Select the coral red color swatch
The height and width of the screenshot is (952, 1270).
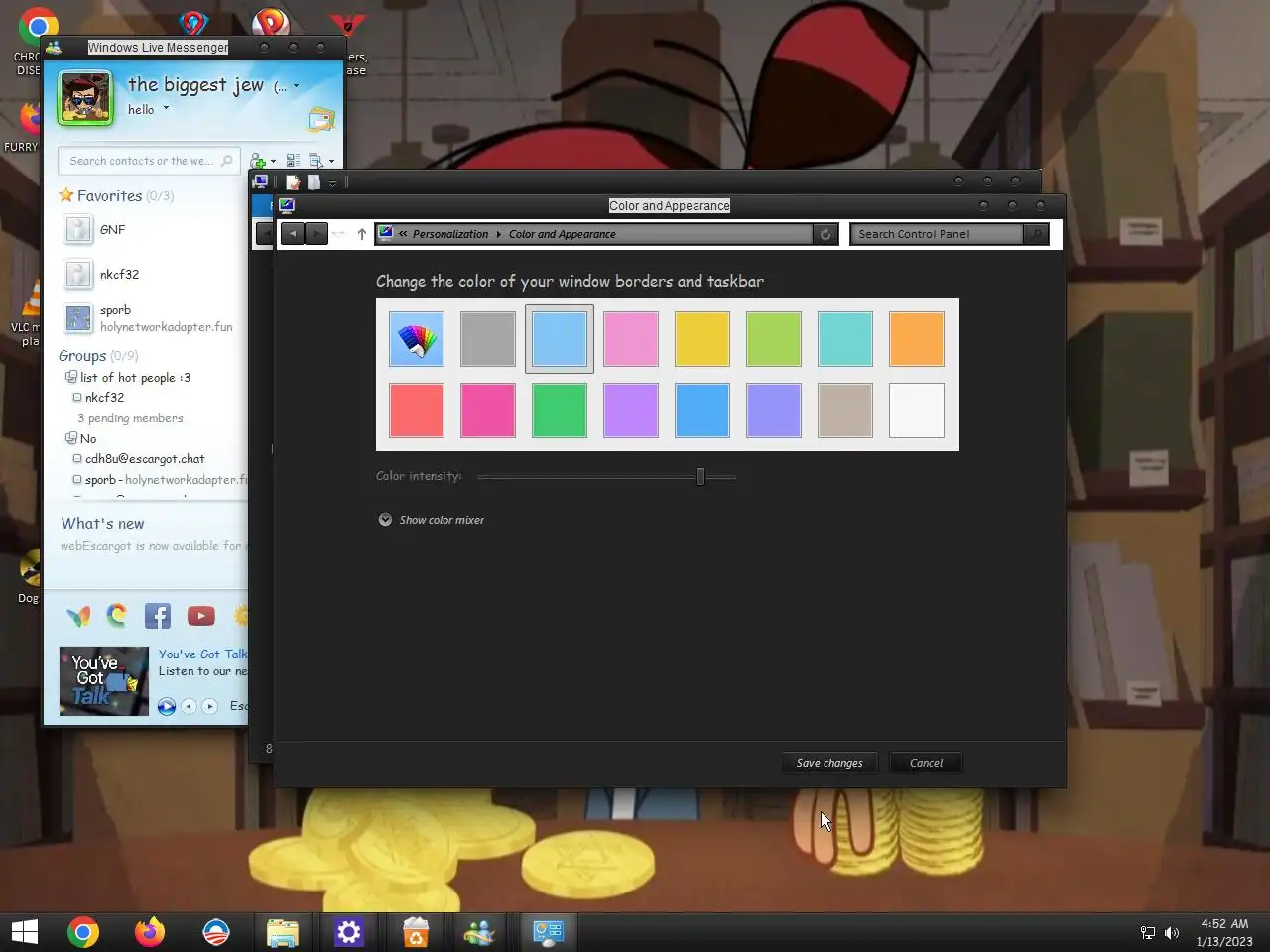tap(417, 411)
